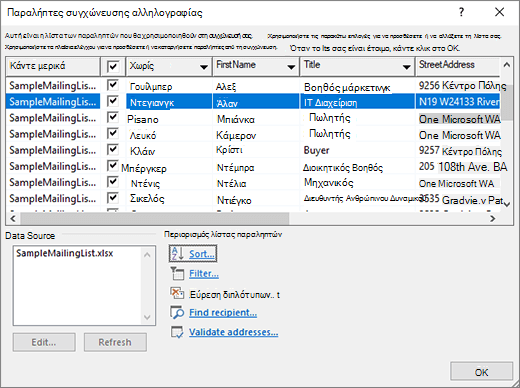The height and width of the screenshot is (388, 520).
Task: Close the mail merge recipients dialog
Action: tap(499, 12)
